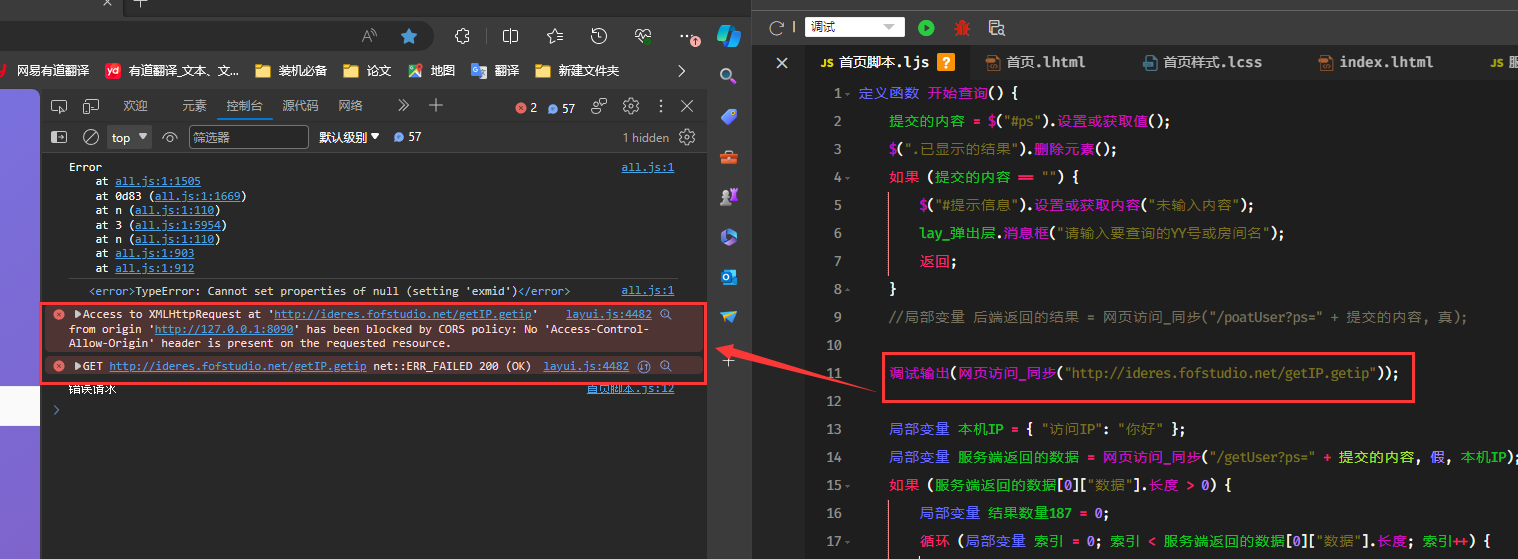1518x559 pixels.
Task: Run the project with green play button
Action: point(927,27)
